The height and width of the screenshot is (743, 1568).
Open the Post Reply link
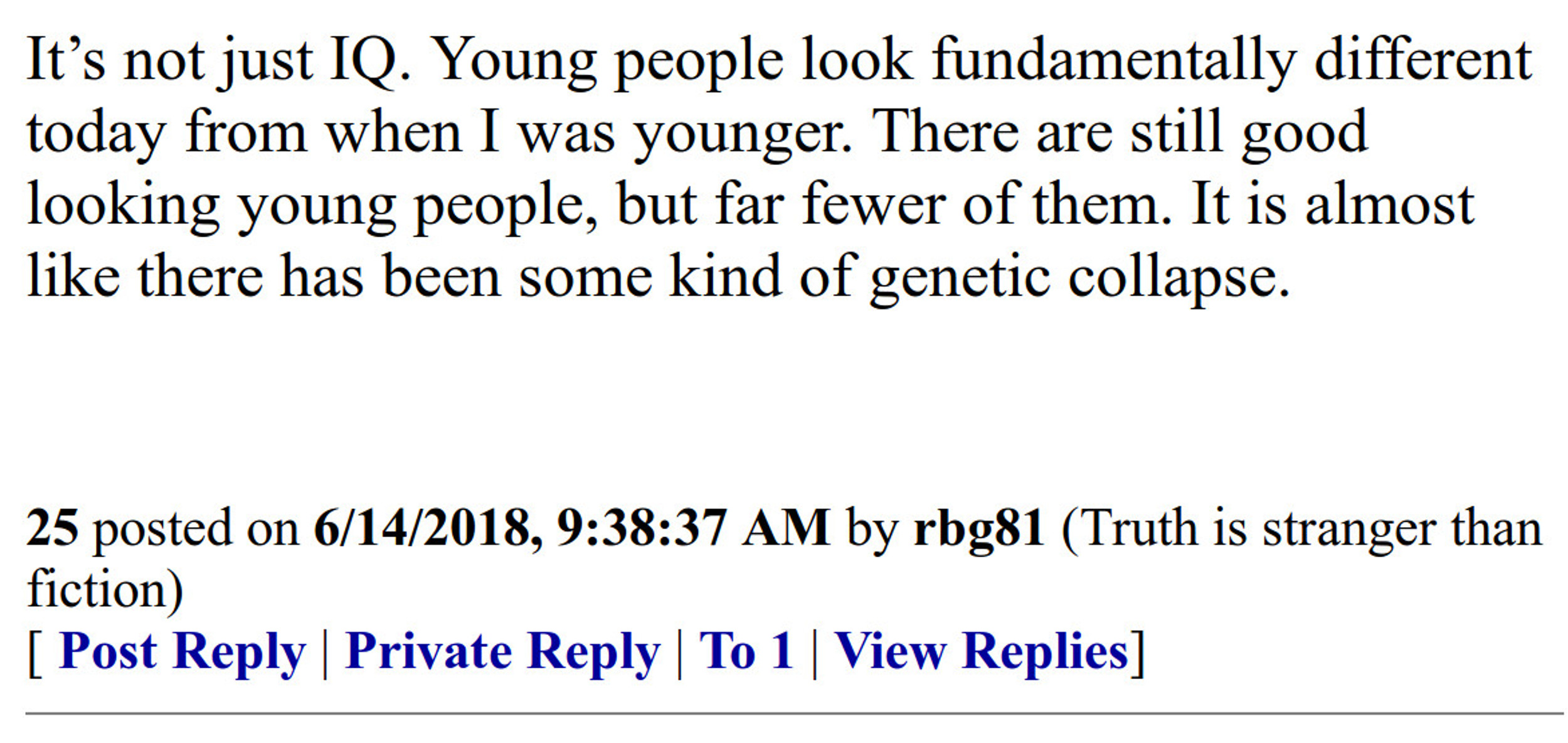point(182,652)
